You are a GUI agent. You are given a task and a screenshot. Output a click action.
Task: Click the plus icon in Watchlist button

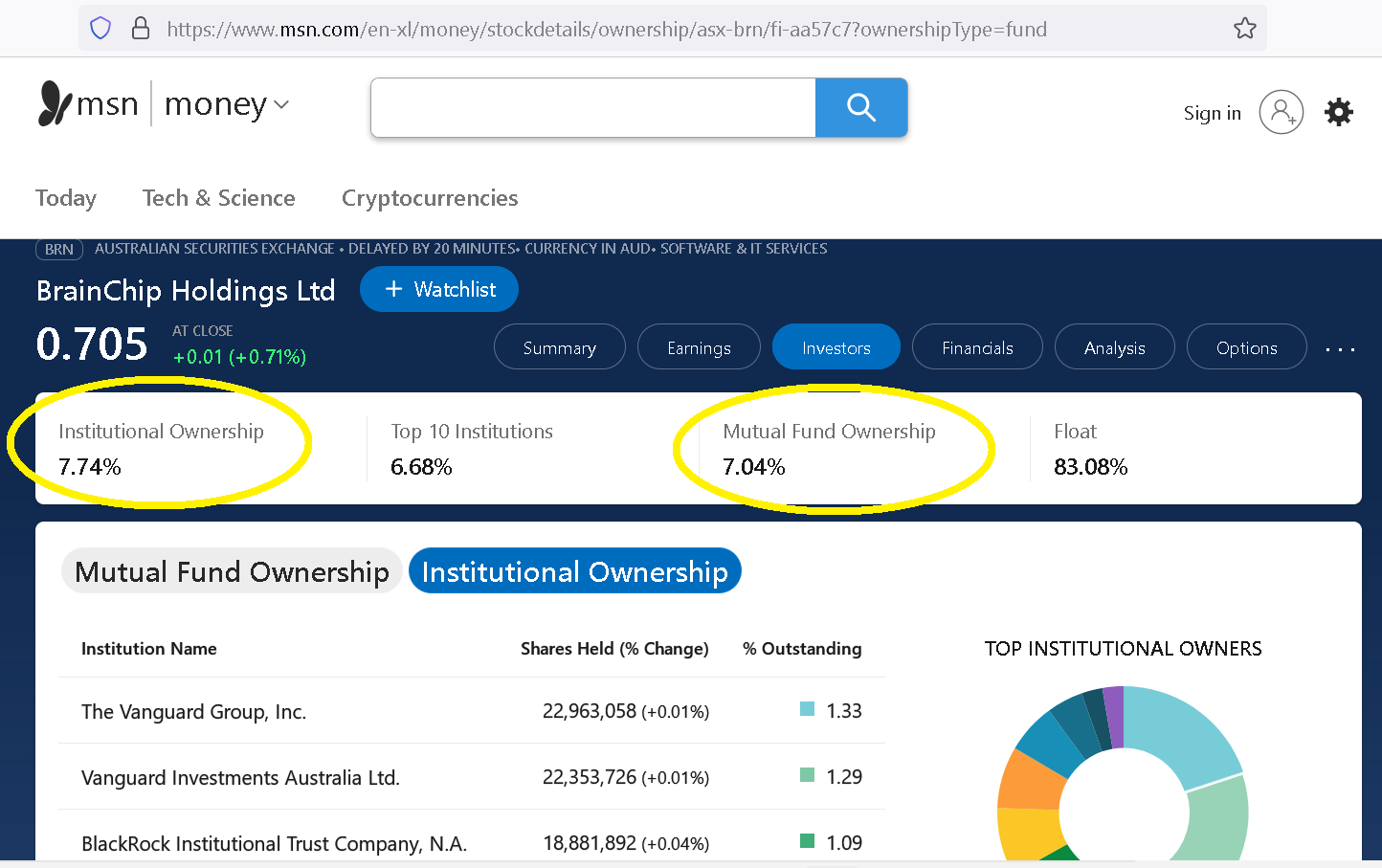393,289
